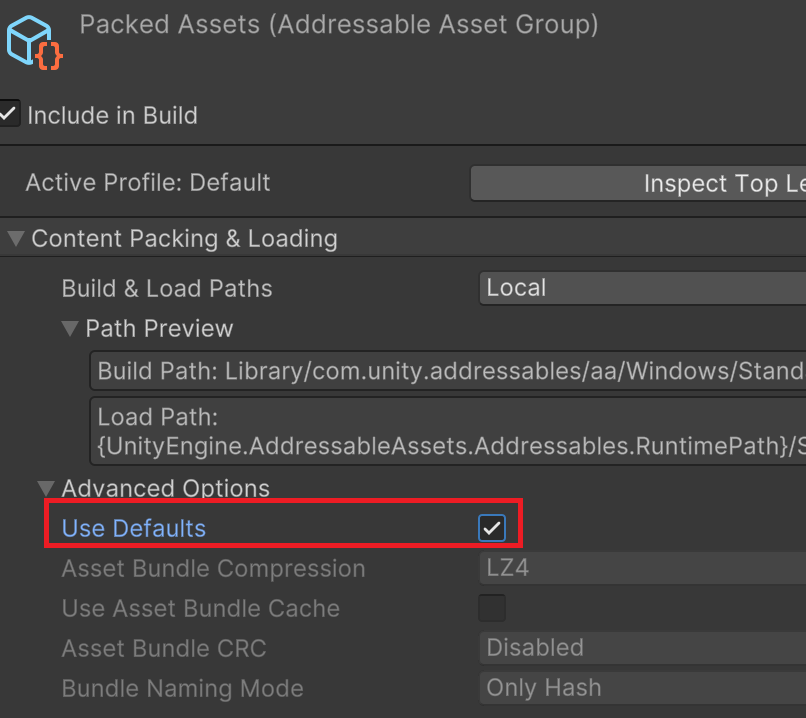Viewport: 806px width, 718px height.
Task: Click the Load Path preview field
Action: point(448,431)
